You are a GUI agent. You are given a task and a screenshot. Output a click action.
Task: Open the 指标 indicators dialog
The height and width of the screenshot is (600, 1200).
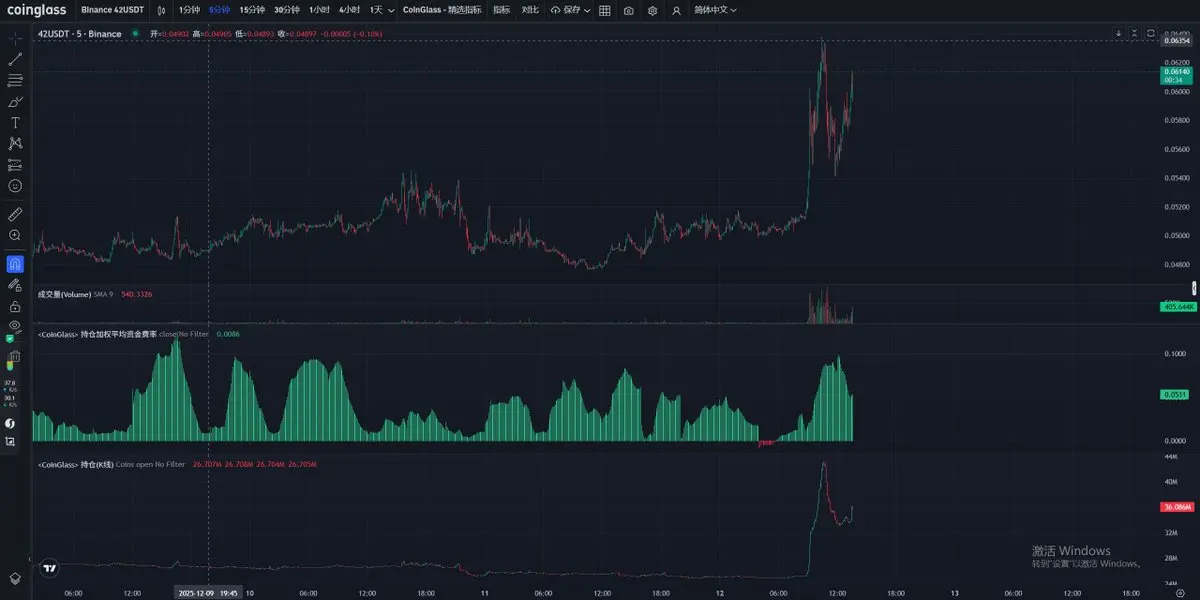501,10
